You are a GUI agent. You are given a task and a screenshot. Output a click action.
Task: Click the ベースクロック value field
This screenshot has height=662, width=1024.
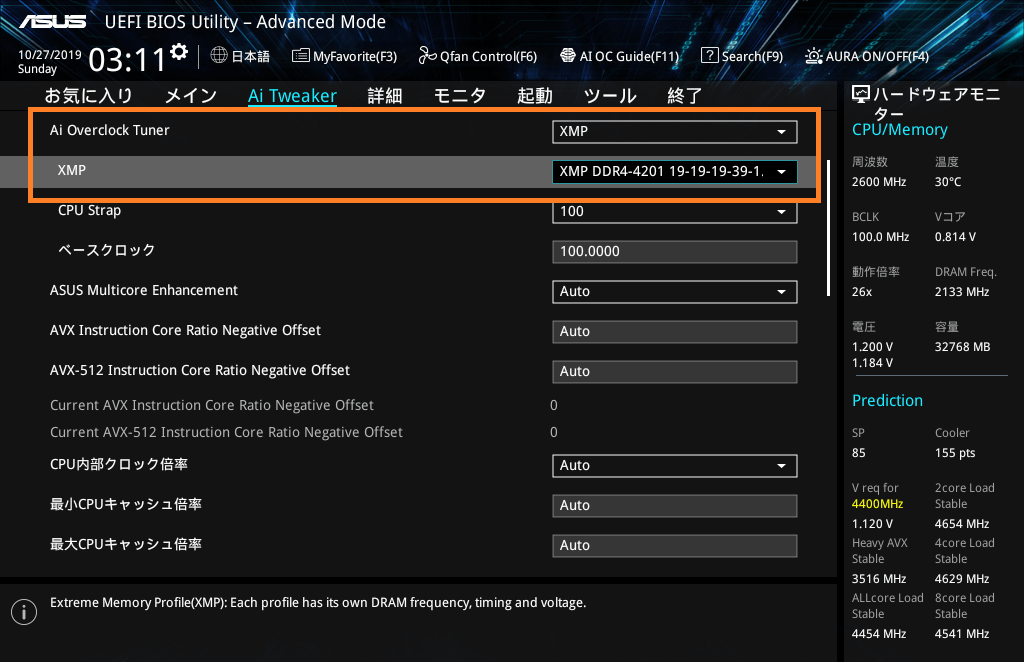point(675,251)
